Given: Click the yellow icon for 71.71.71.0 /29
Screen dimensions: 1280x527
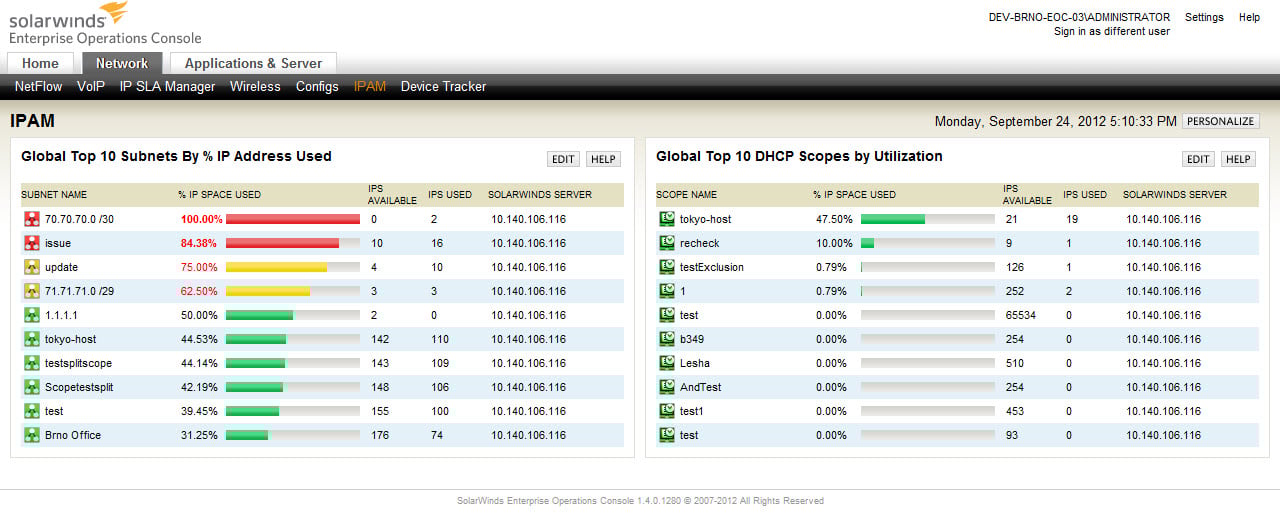Looking at the screenshot, I should coord(31,291).
